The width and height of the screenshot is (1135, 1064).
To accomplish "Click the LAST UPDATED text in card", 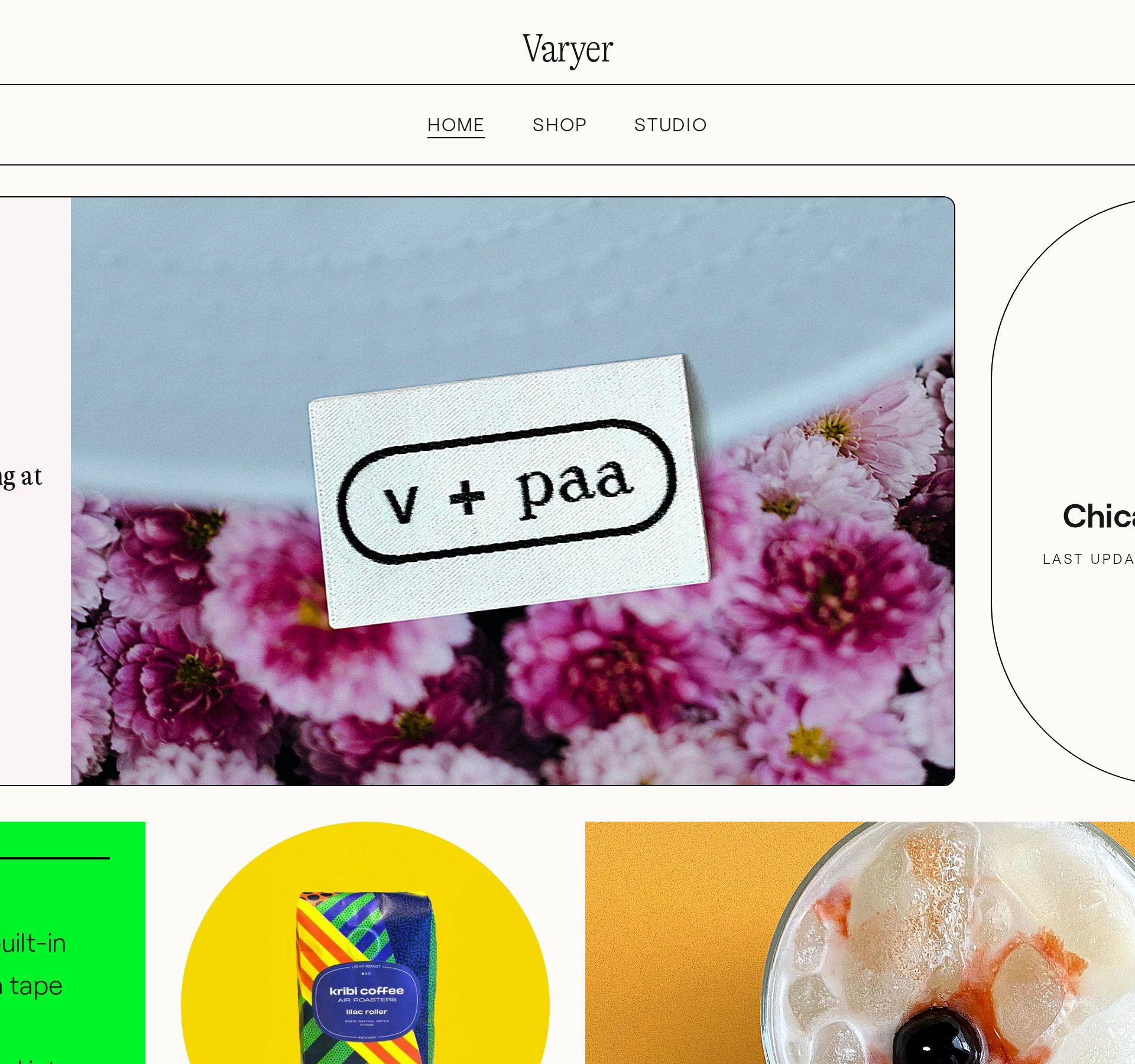I will pyautogui.click(x=1088, y=559).
